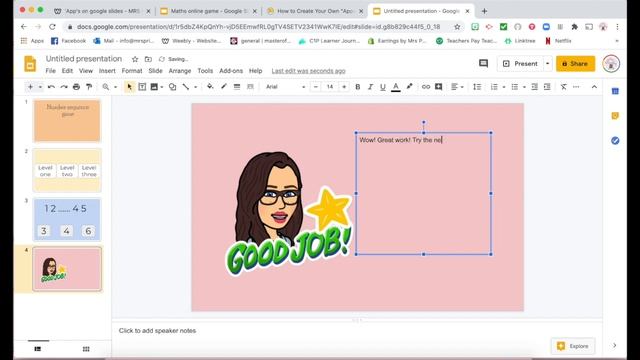640x360 pixels.
Task: Click the clear formatting icon
Action: tap(563, 87)
